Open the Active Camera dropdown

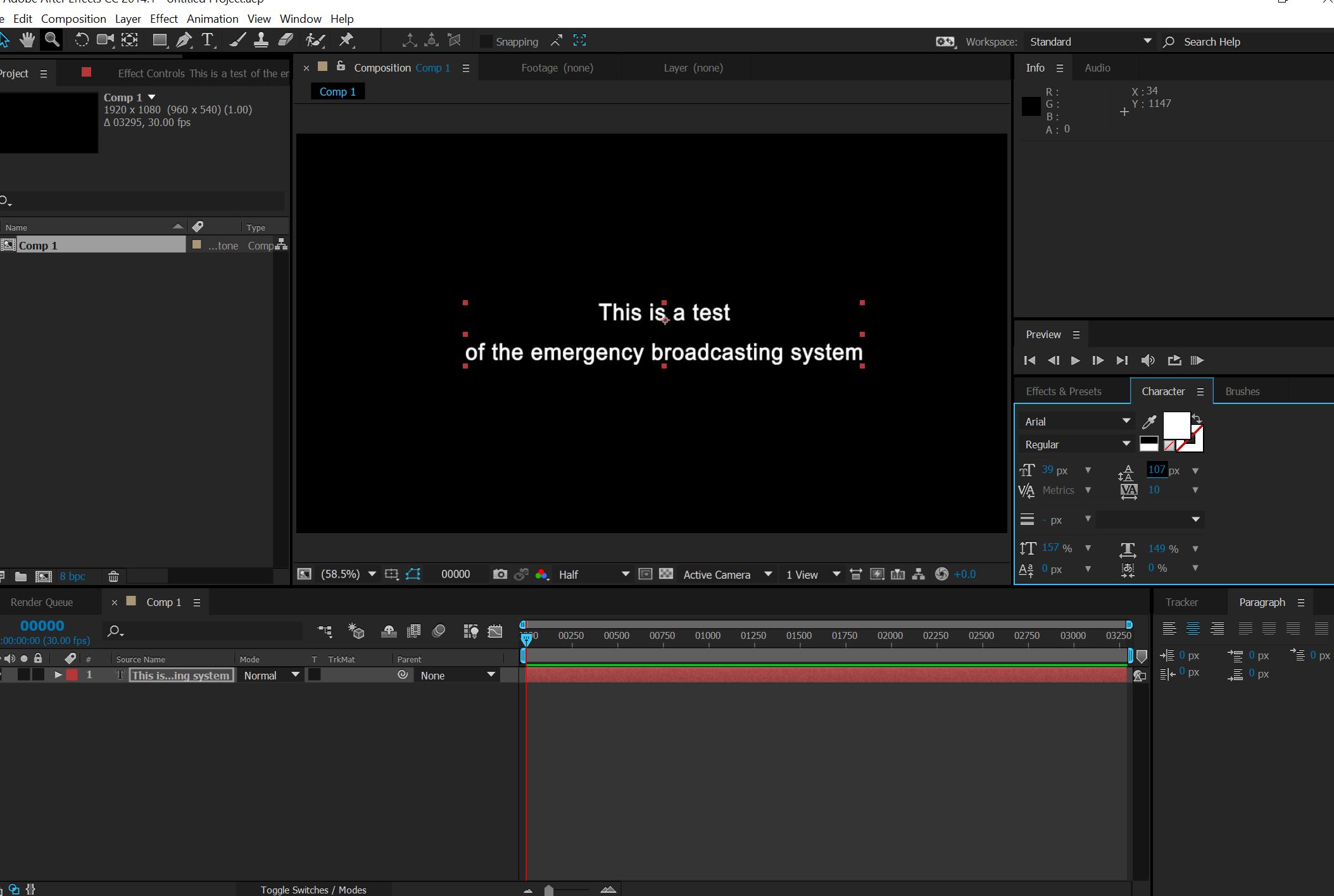pyautogui.click(x=727, y=574)
